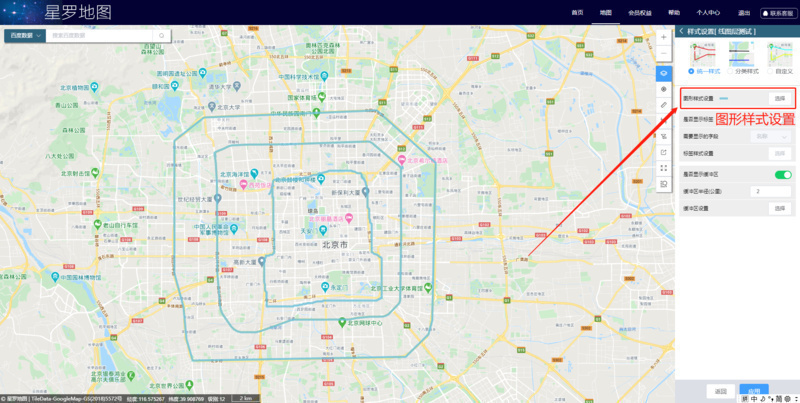The image size is (800, 403).
Task: Click the 永定门 marker icon
Action: (x=324, y=287)
